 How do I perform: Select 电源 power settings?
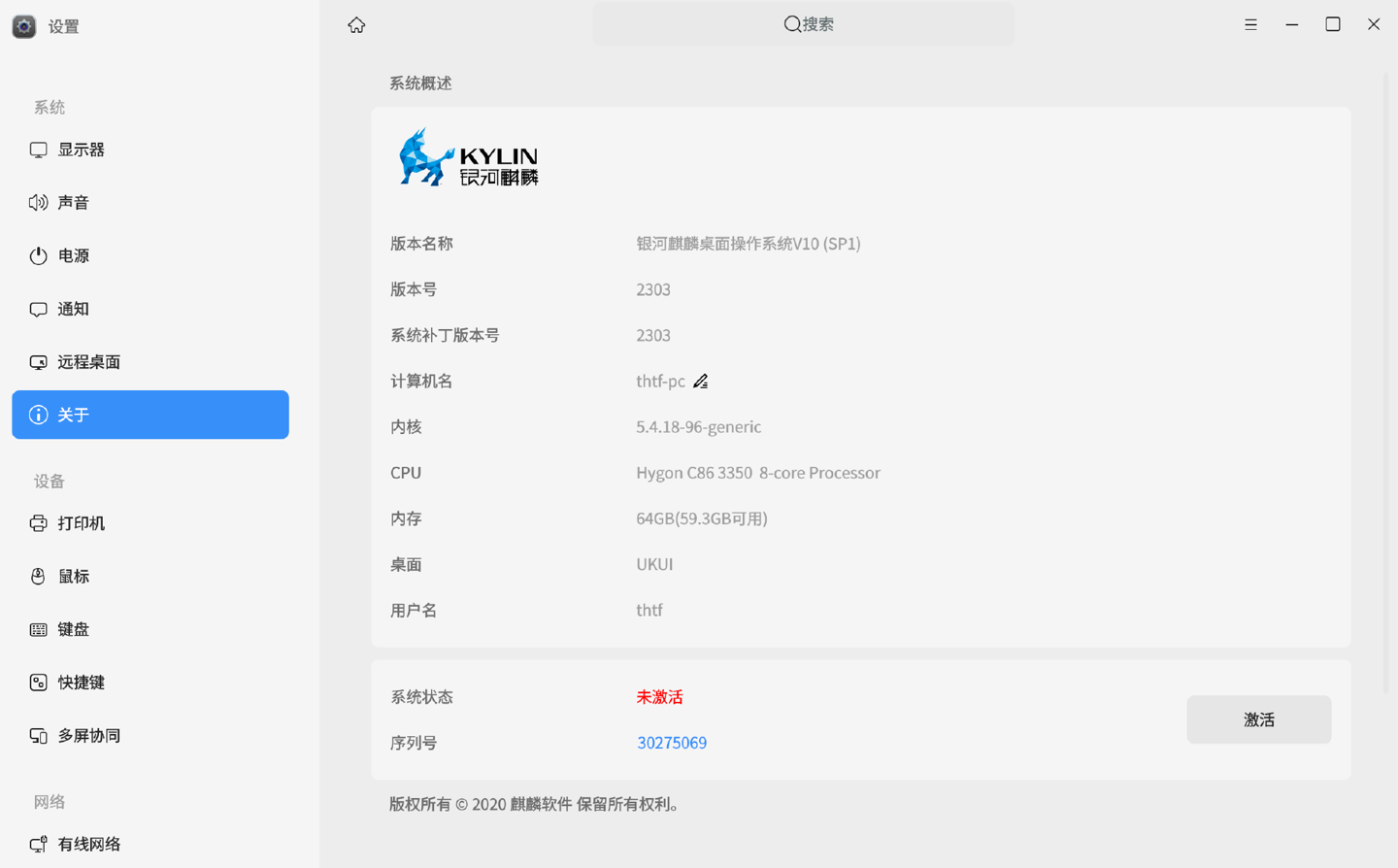pos(73,255)
